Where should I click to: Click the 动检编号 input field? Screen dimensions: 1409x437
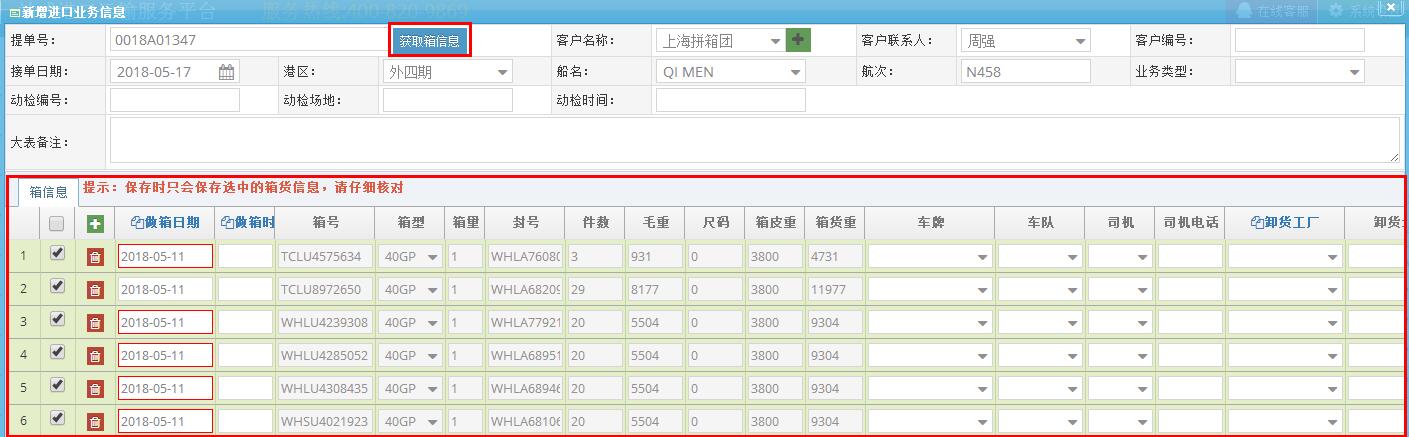(174, 100)
